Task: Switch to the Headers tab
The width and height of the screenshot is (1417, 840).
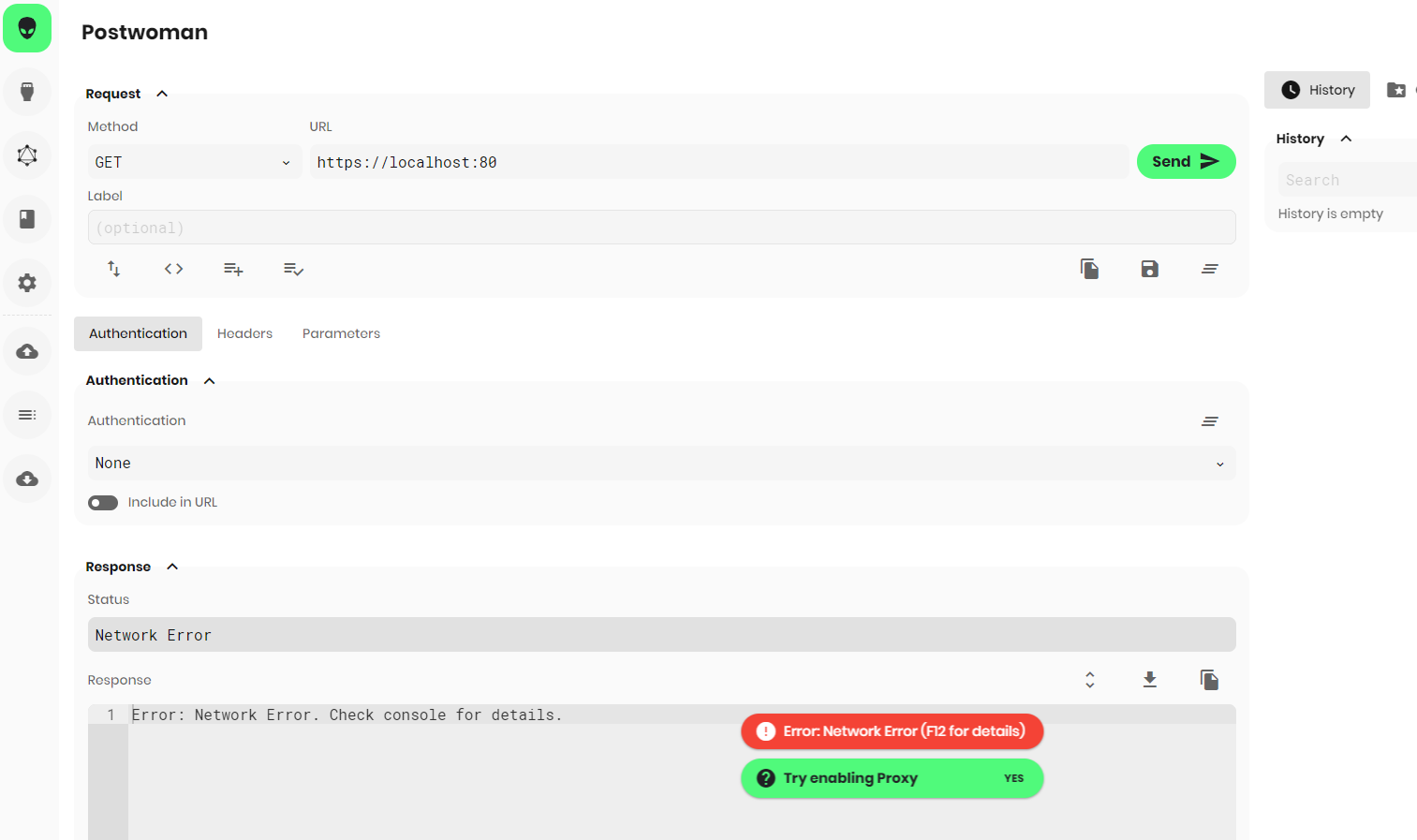Action: 245,333
